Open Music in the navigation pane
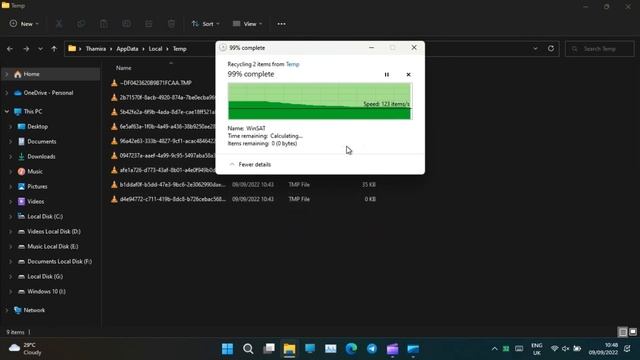The image size is (640, 360). (x=34, y=172)
